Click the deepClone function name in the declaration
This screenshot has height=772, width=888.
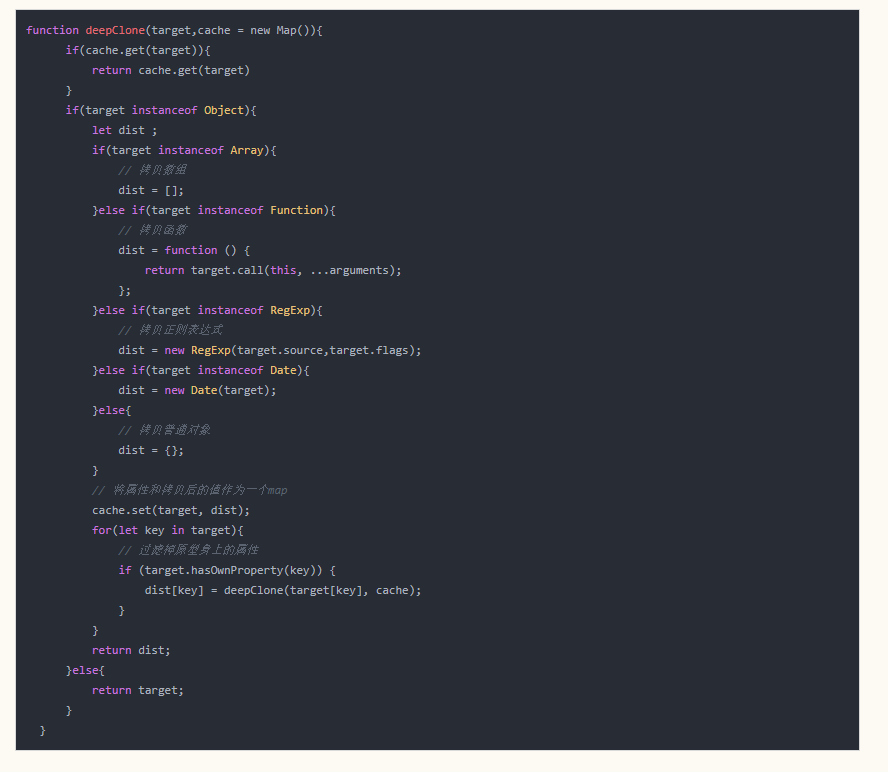(115, 30)
